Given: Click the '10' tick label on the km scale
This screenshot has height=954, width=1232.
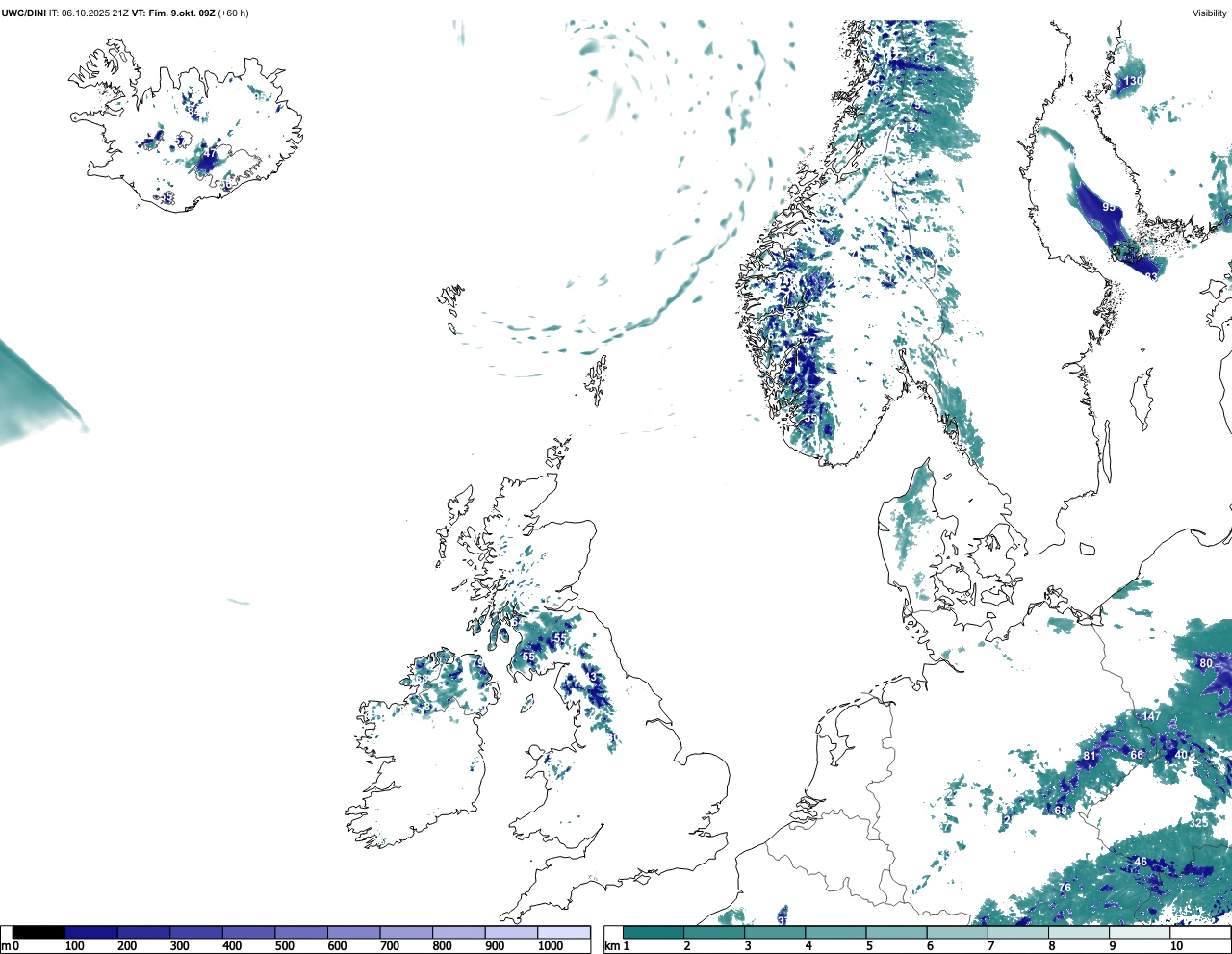Looking at the screenshot, I should tap(1176, 946).
